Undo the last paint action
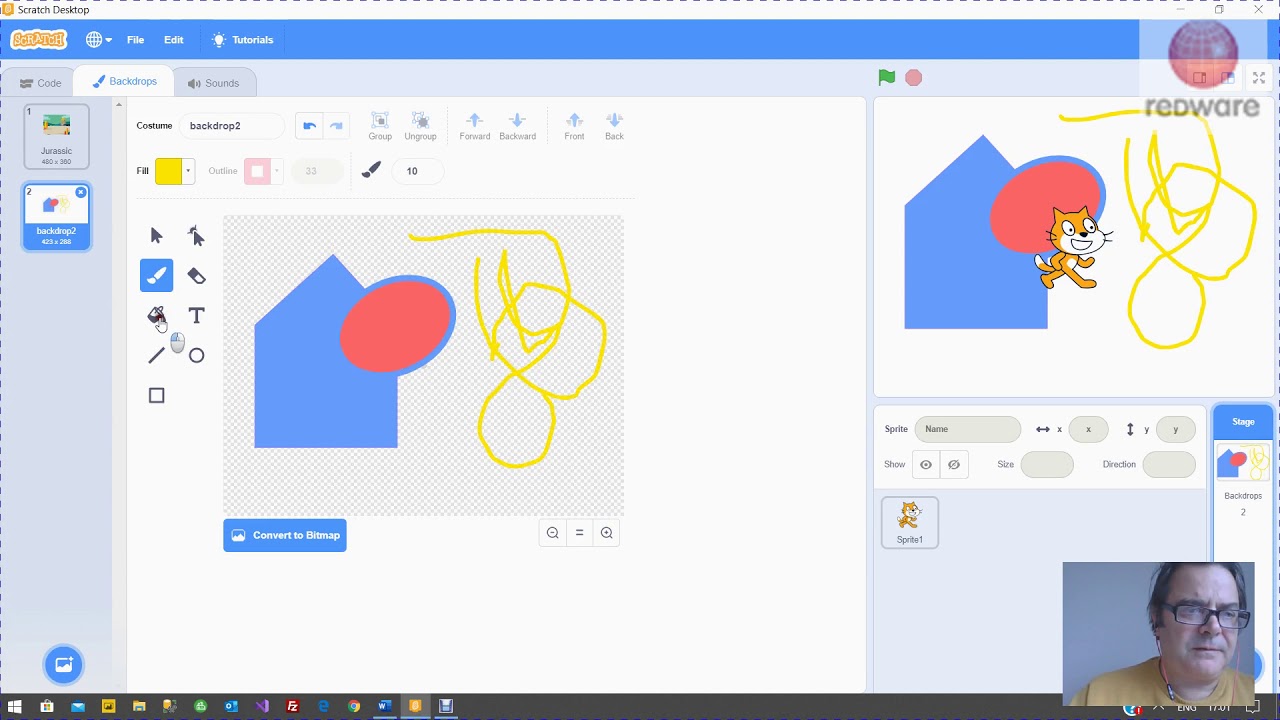The width and height of the screenshot is (1280, 720). pyautogui.click(x=309, y=126)
